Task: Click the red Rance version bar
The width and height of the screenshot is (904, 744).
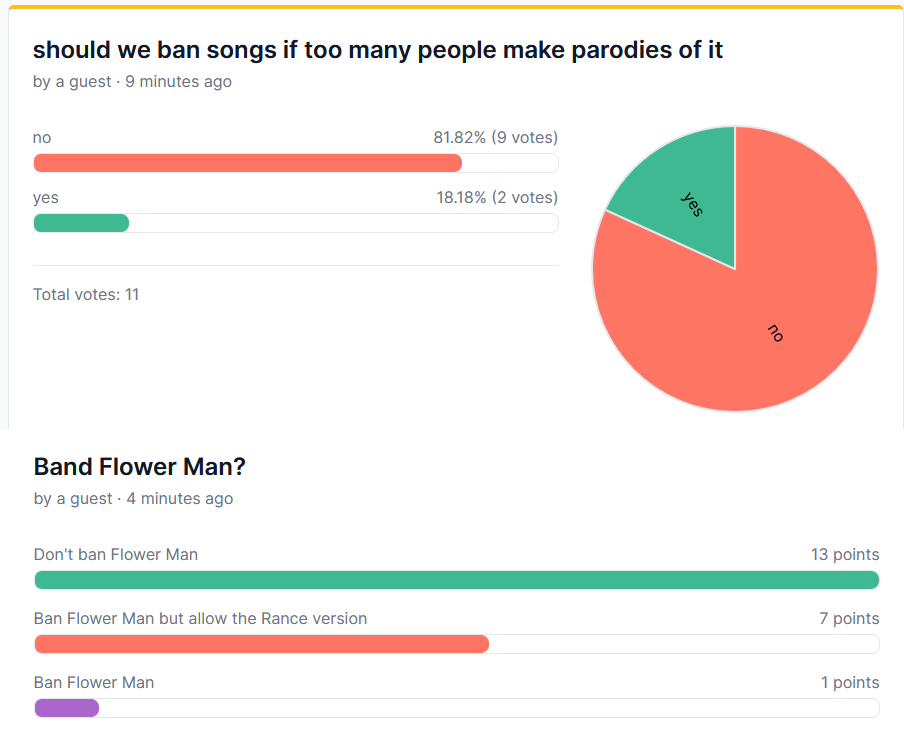Action: (x=262, y=644)
